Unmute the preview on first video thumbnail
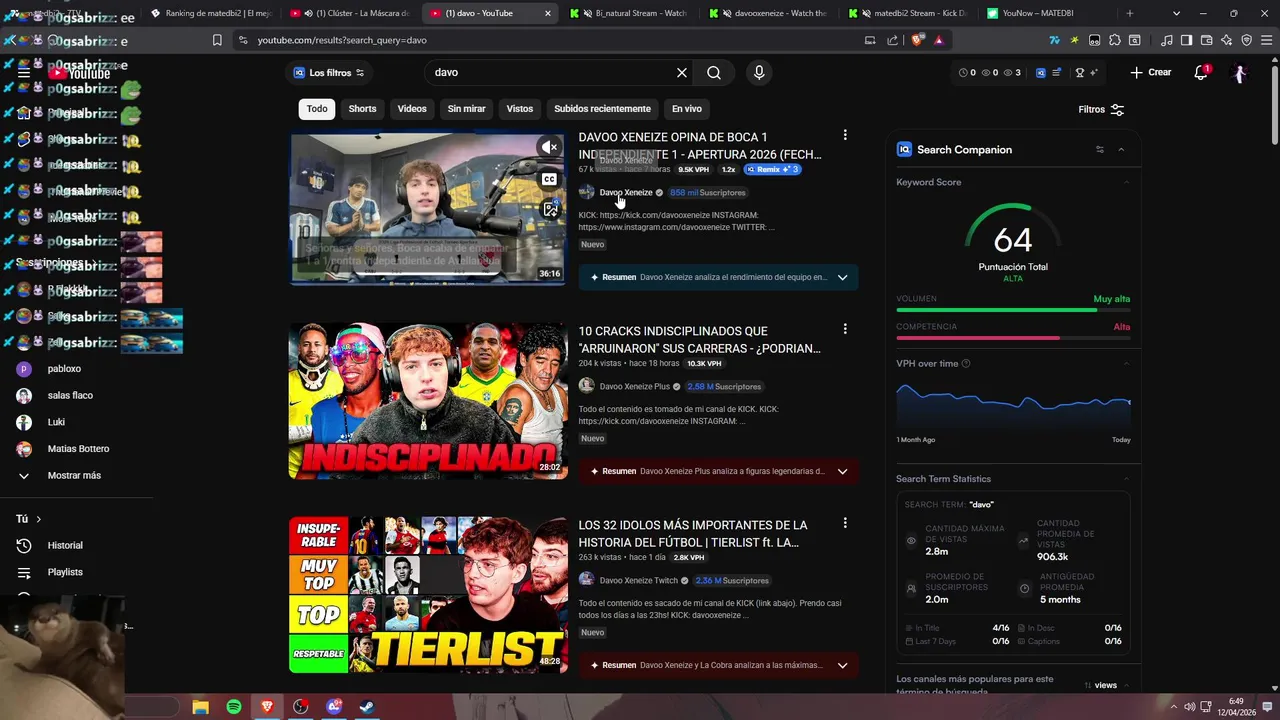Image resolution: width=1280 pixels, height=720 pixels. (x=549, y=148)
